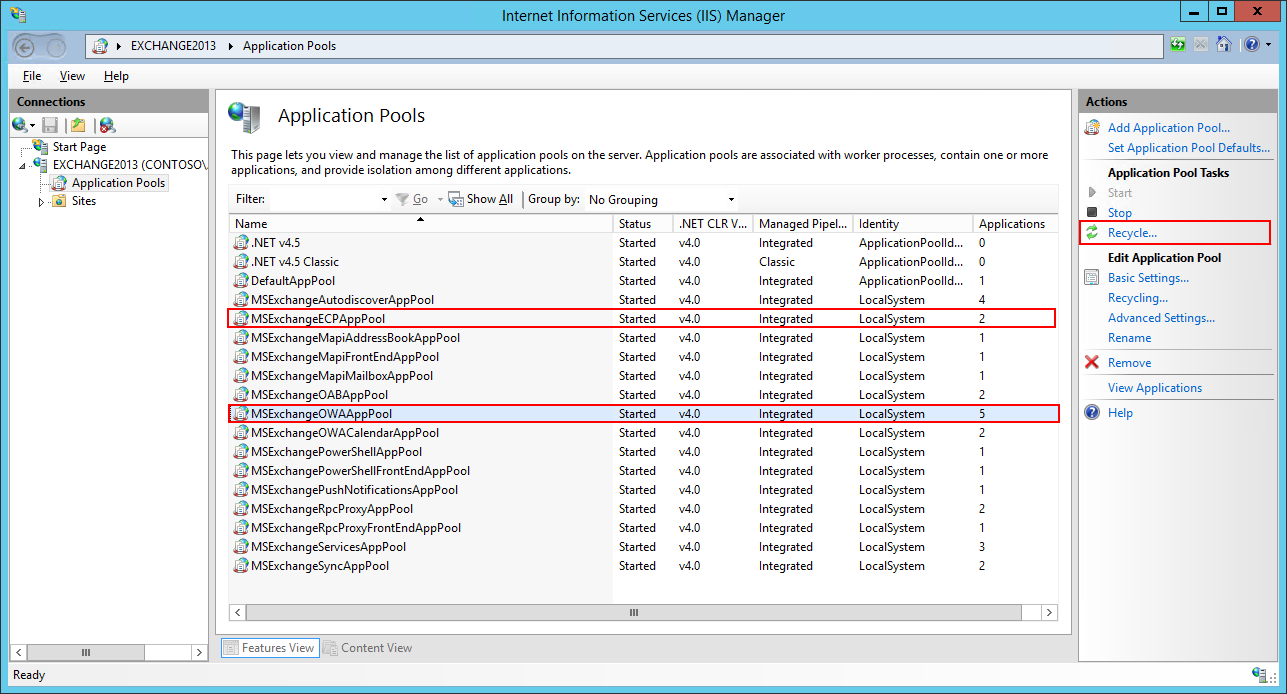Refresh the page with the green refresh icon

coord(1177,44)
